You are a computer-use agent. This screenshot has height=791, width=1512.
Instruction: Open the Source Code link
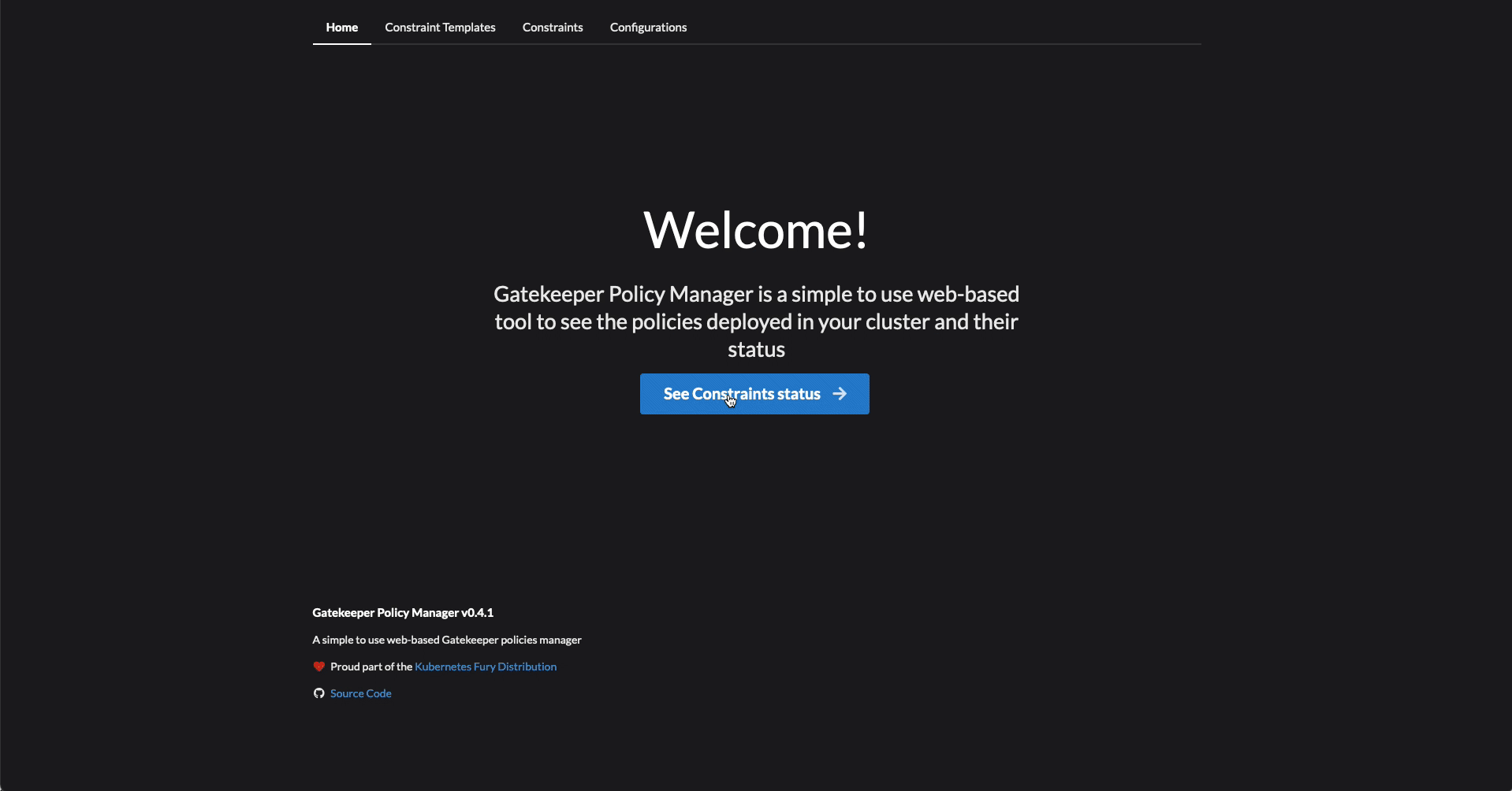click(x=361, y=693)
